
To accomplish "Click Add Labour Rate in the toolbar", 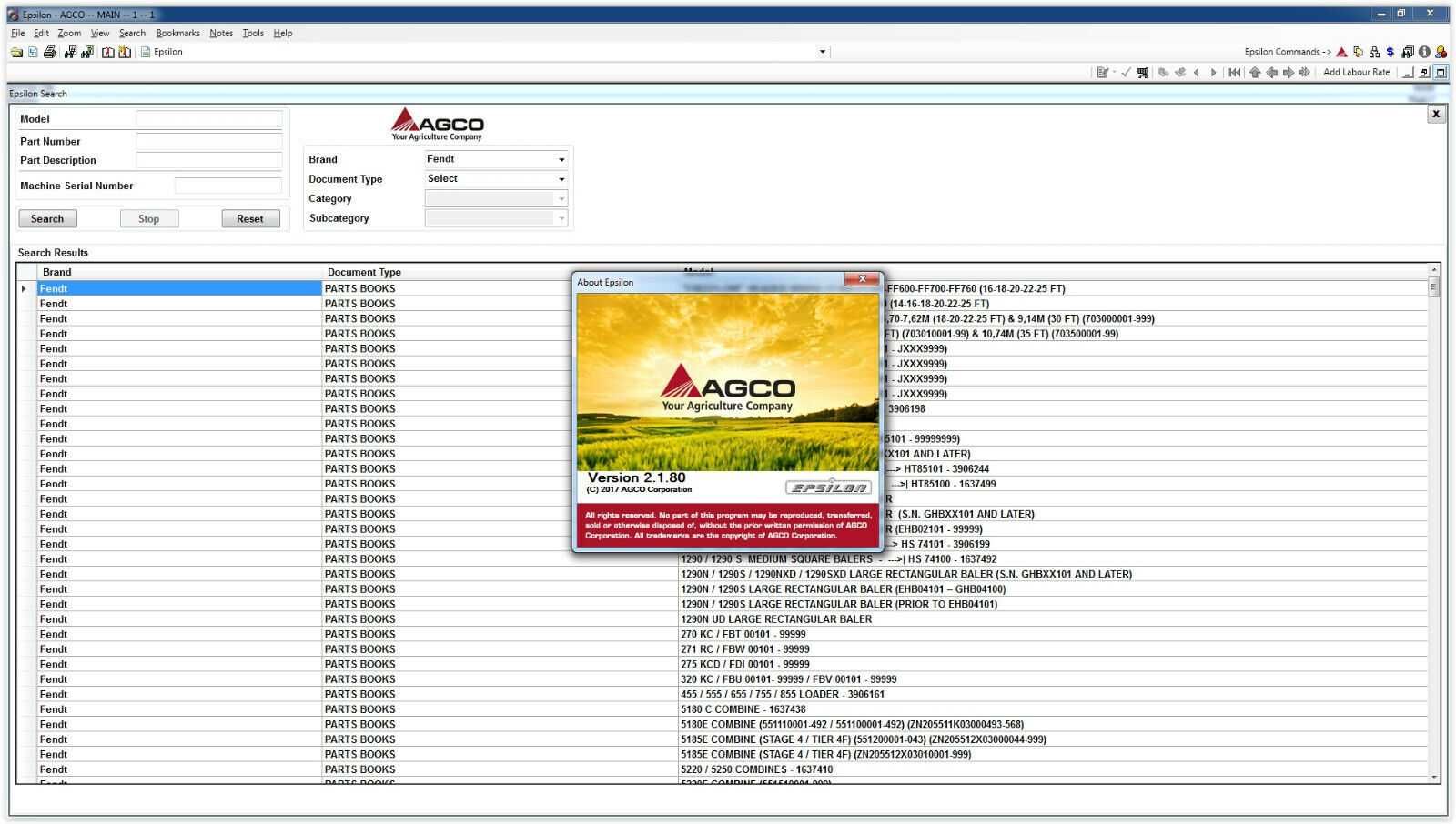I will (x=1356, y=72).
